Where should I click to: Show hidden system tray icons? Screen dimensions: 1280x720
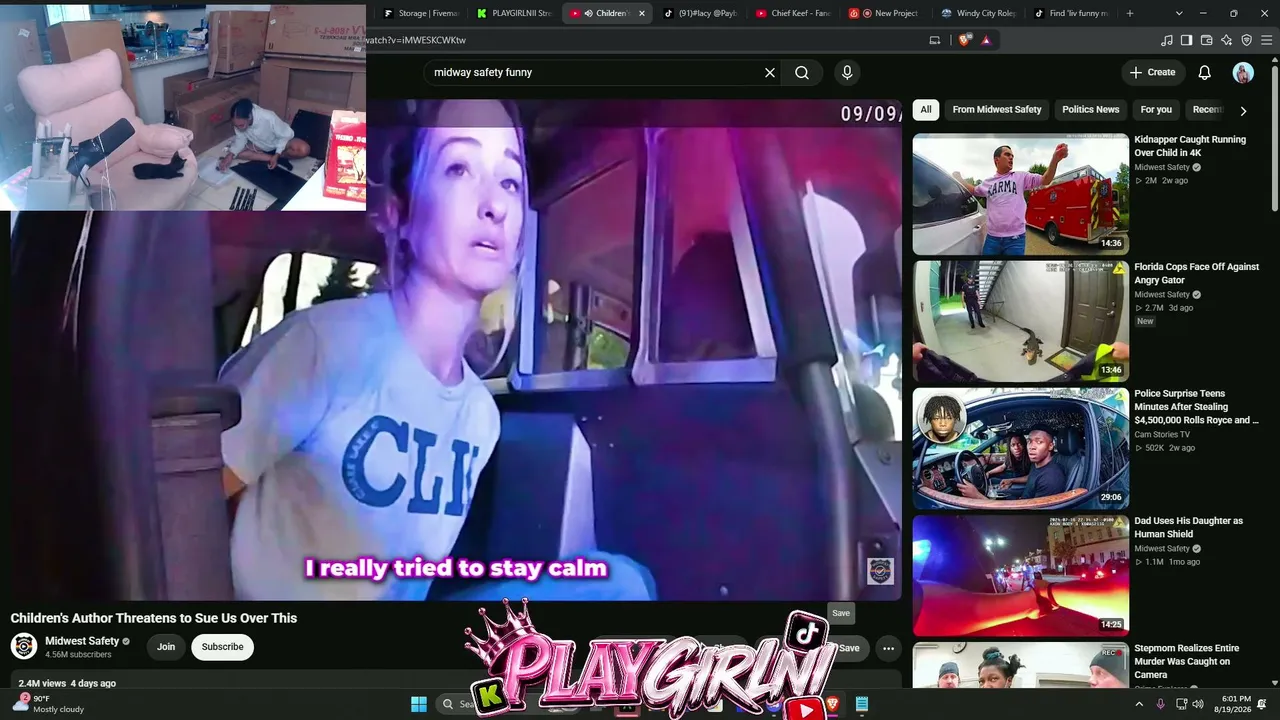[x=1139, y=704]
